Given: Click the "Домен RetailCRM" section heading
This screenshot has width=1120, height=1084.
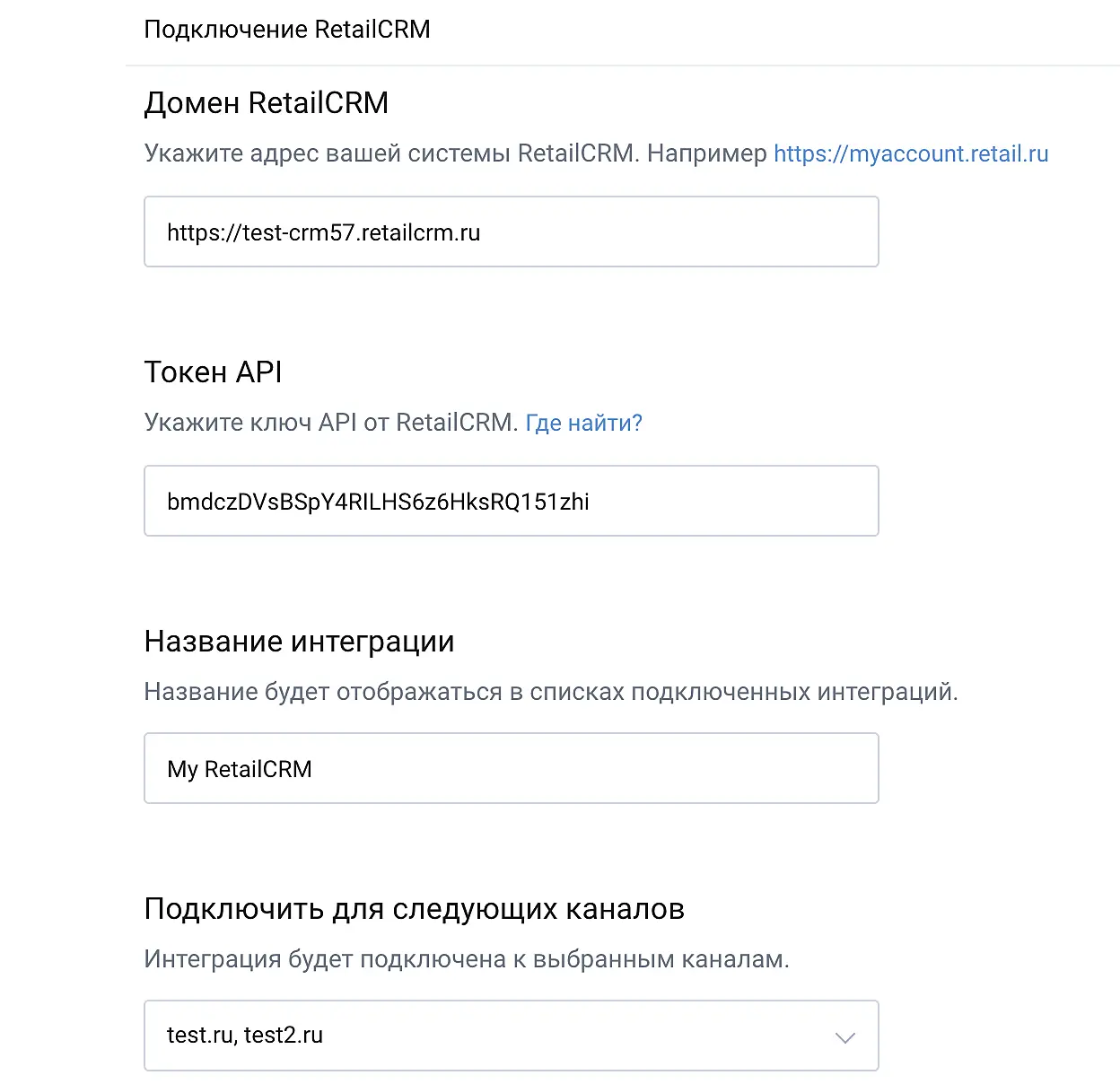Looking at the screenshot, I should click(x=266, y=103).
